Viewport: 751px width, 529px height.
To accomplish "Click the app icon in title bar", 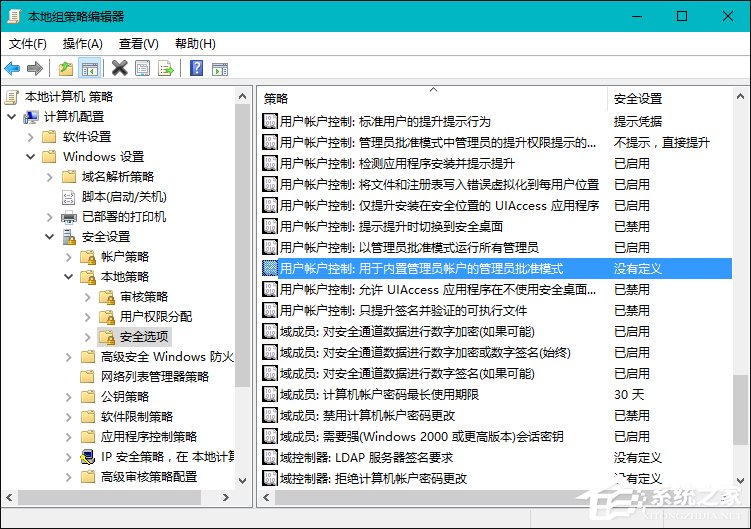I will tap(13, 16).
